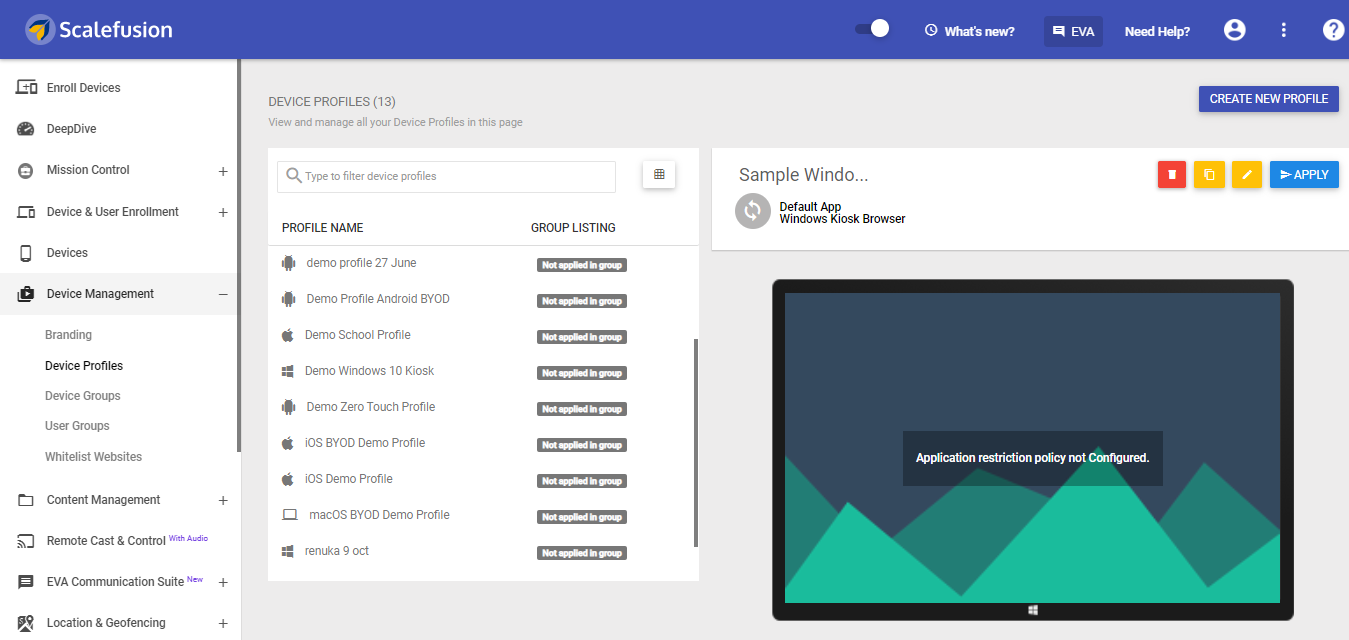1349x640 pixels.
Task: Expand the Mission Control menu
Action: (223, 171)
